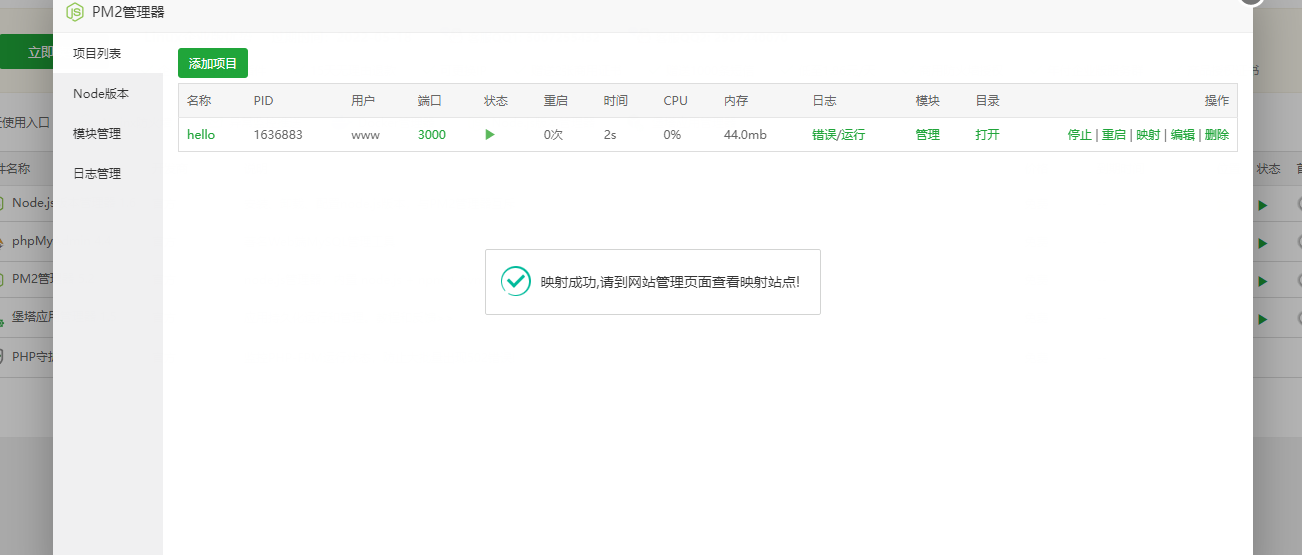Click background page second row play icon
Image resolution: width=1302 pixels, height=555 pixels.
pyautogui.click(x=1263, y=243)
